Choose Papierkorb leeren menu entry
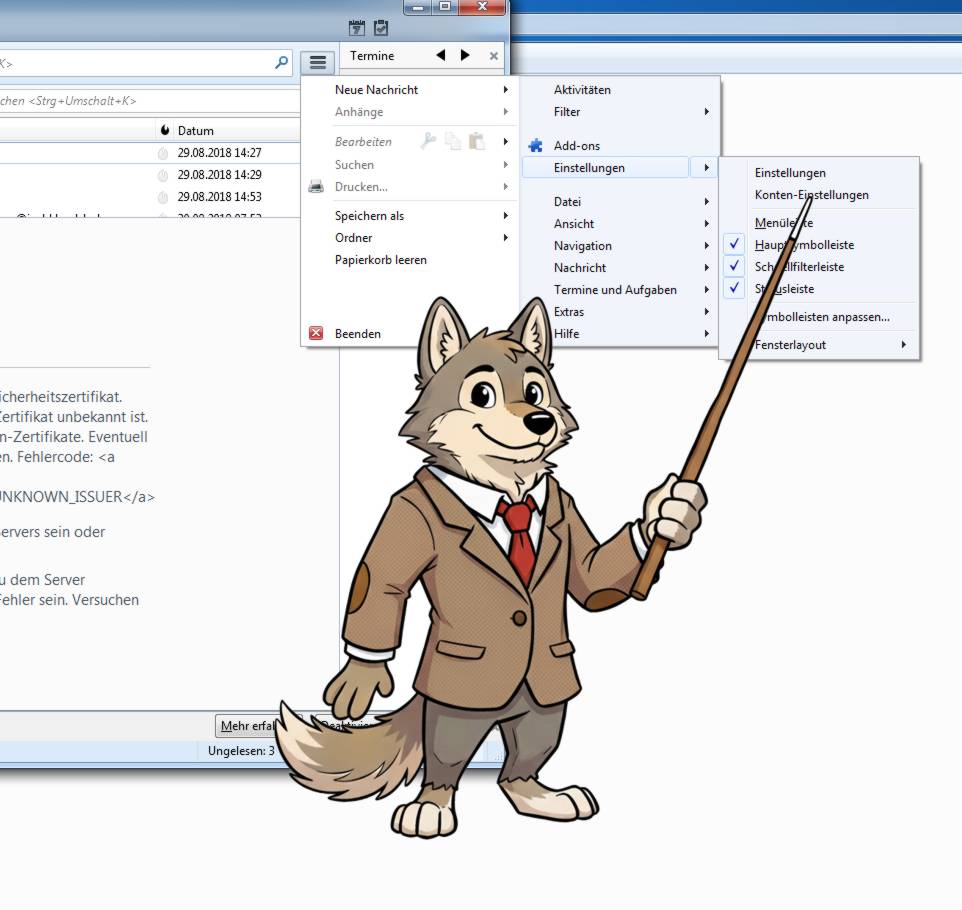 pos(381,260)
